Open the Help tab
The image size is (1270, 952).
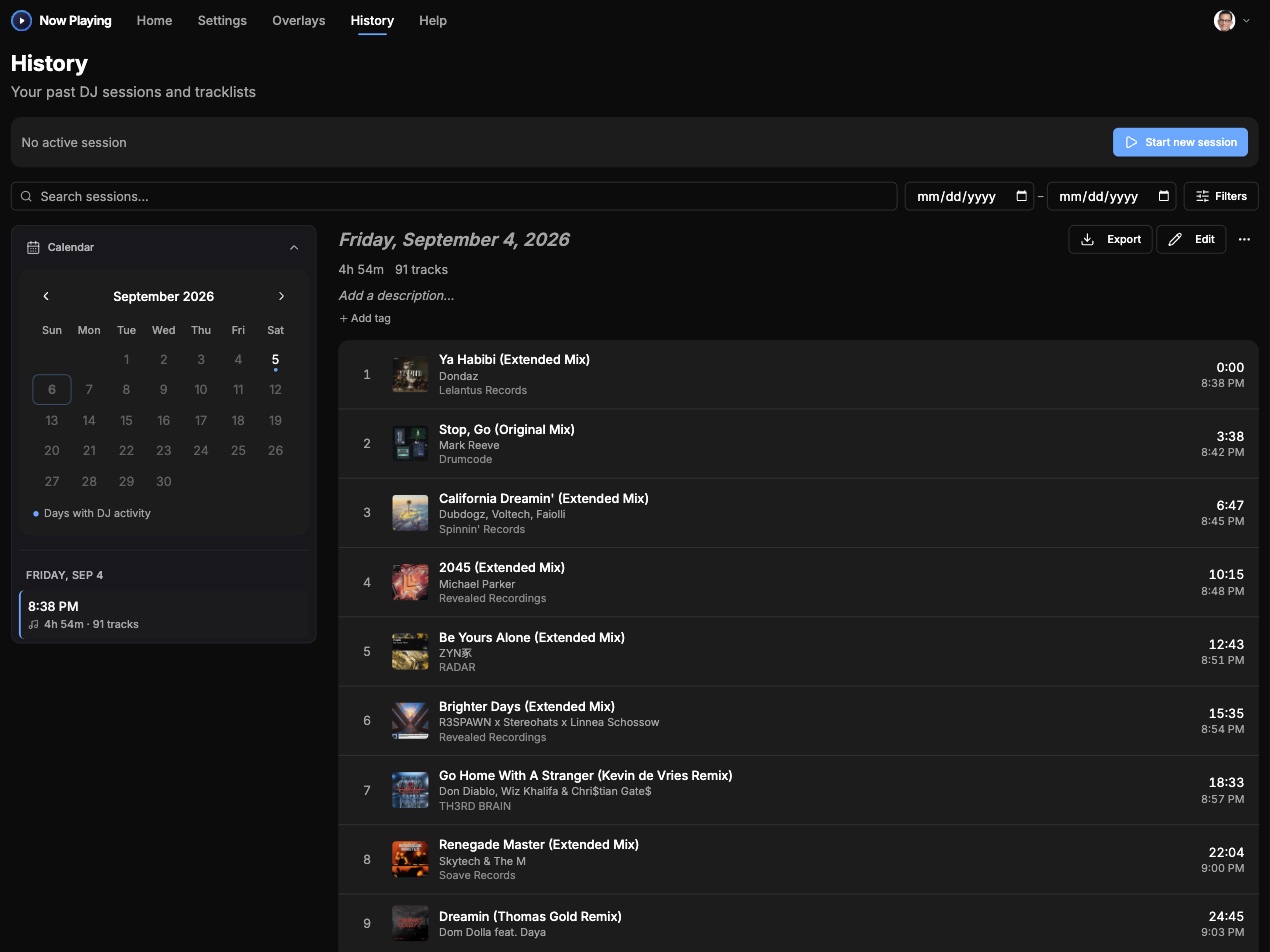pos(433,20)
